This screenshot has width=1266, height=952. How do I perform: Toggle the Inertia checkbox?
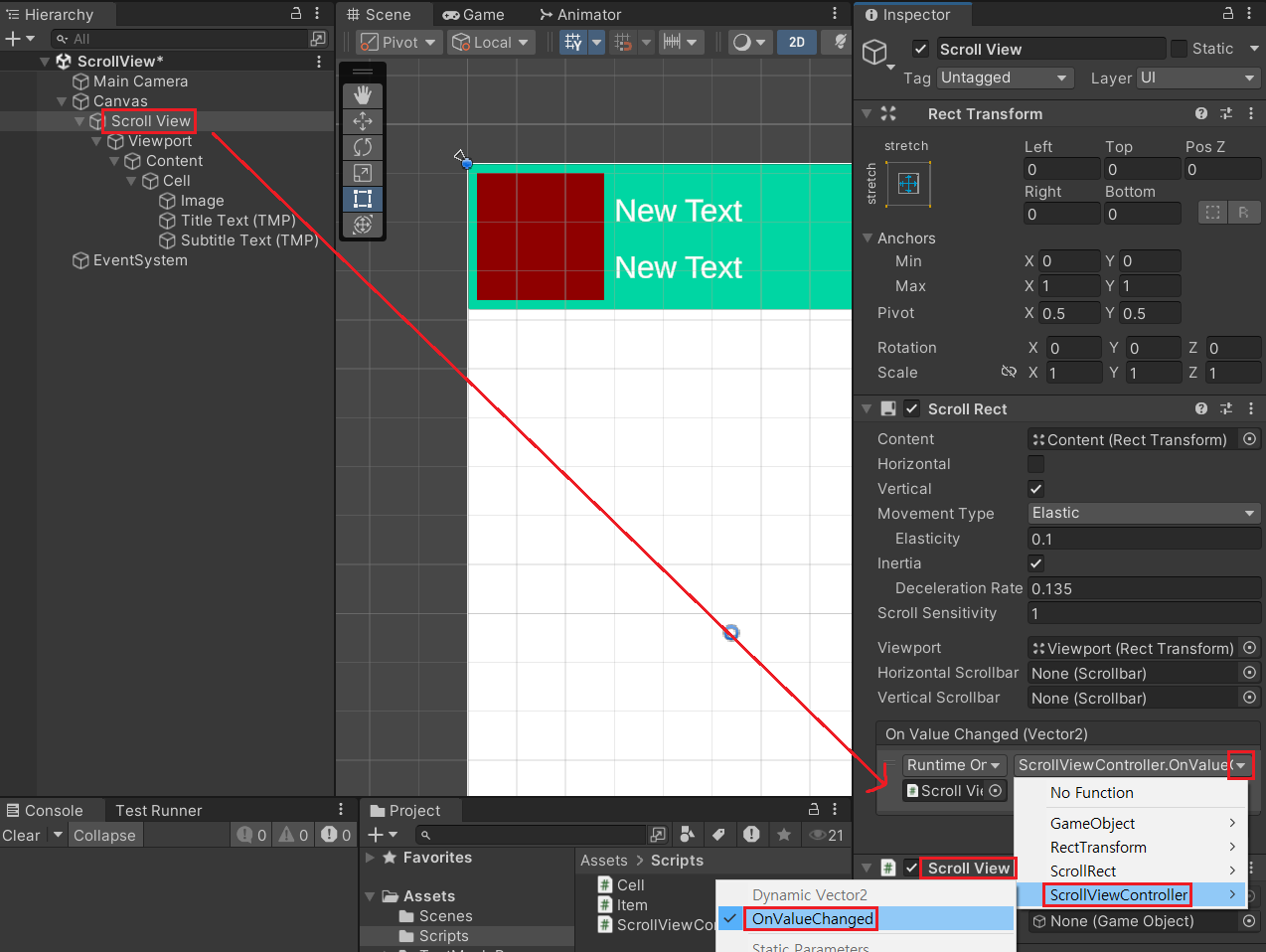tap(1035, 563)
